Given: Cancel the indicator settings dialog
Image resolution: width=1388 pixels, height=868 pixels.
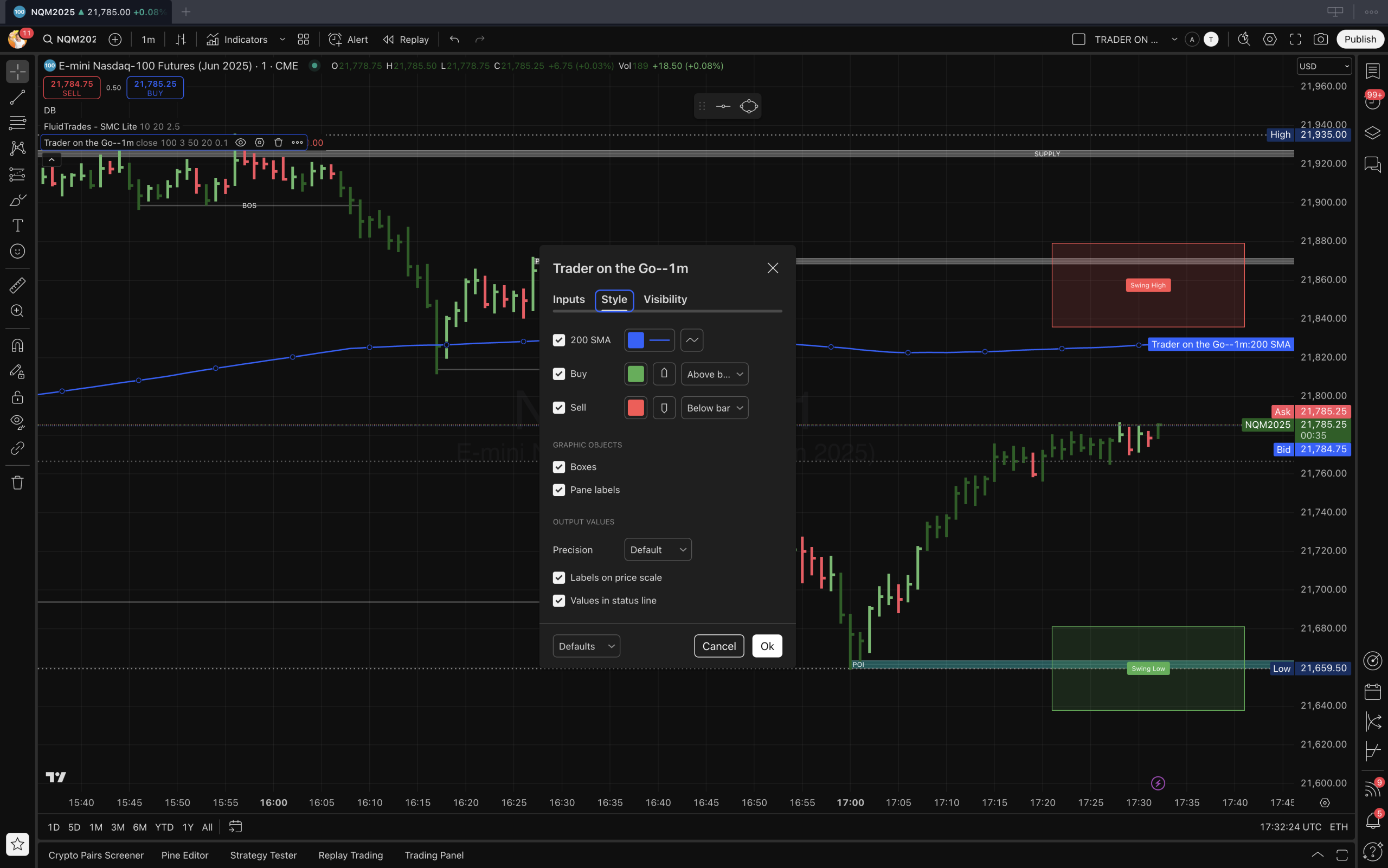Looking at the screenshot, I should (x=719, y=646).
